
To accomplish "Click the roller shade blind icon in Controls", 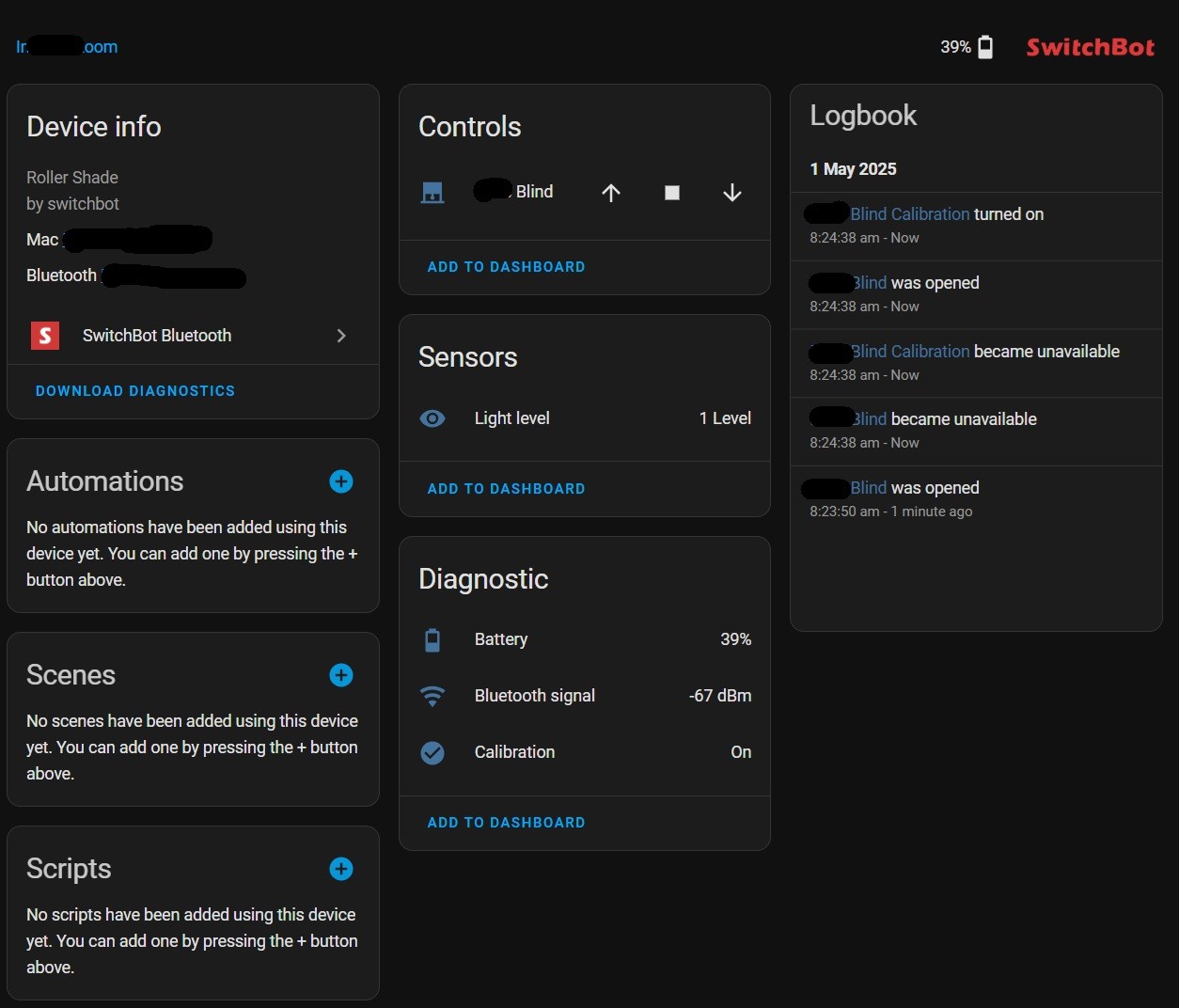I will [x=432, y=193].
